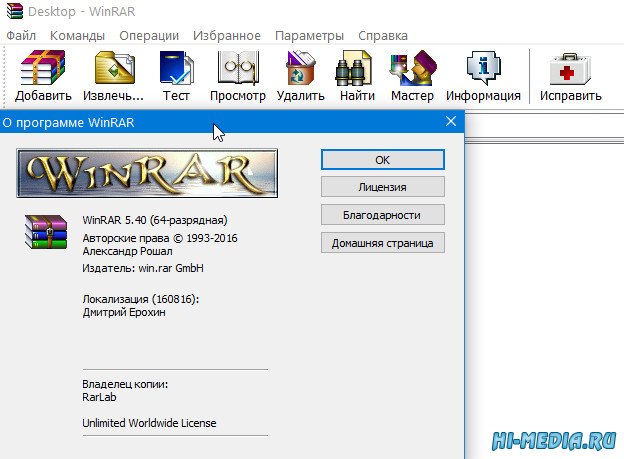624x459 pixels.
Task: Open the Избранное menu
Action: 227,35
